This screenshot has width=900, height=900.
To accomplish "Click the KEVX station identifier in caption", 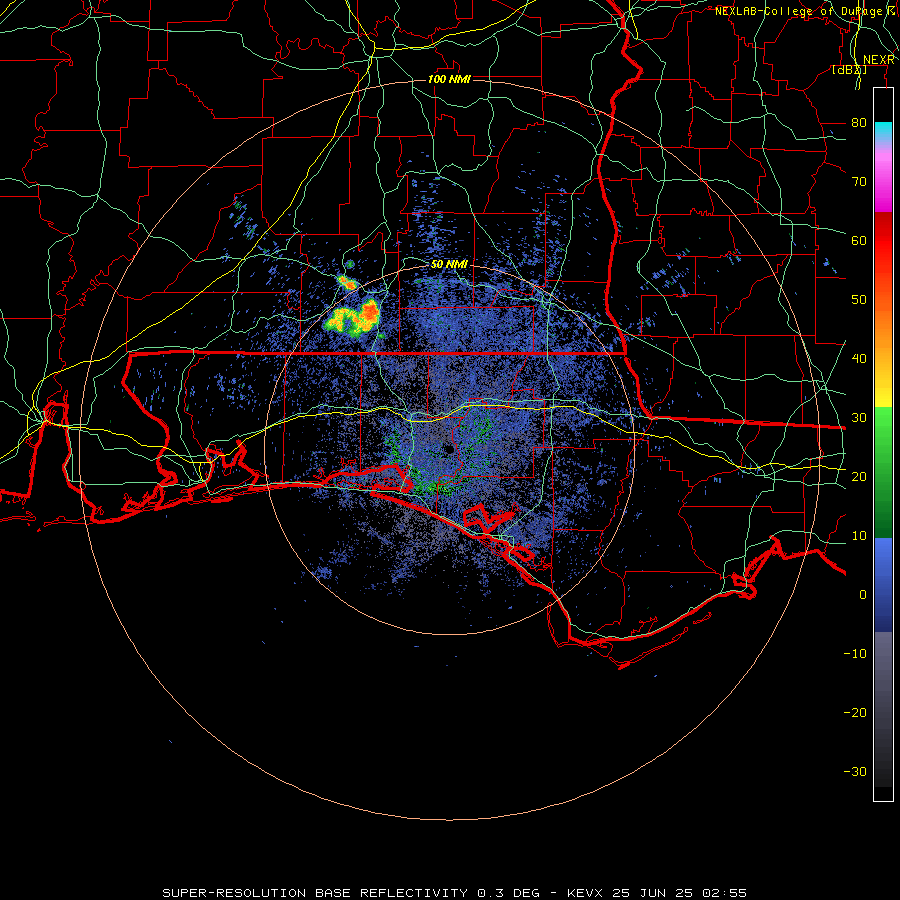I will [587, 893].
